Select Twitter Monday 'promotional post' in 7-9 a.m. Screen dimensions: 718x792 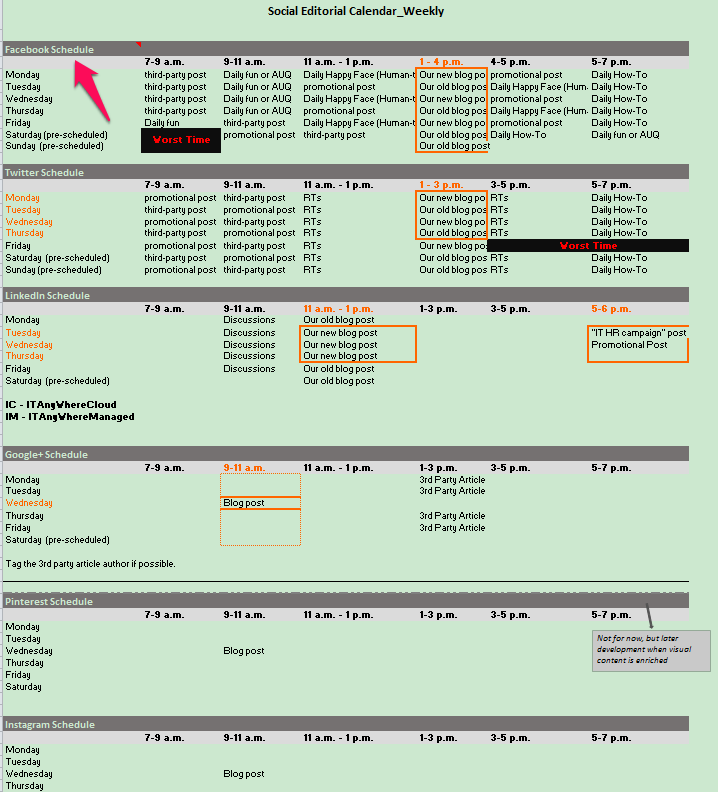pos(180,198)
